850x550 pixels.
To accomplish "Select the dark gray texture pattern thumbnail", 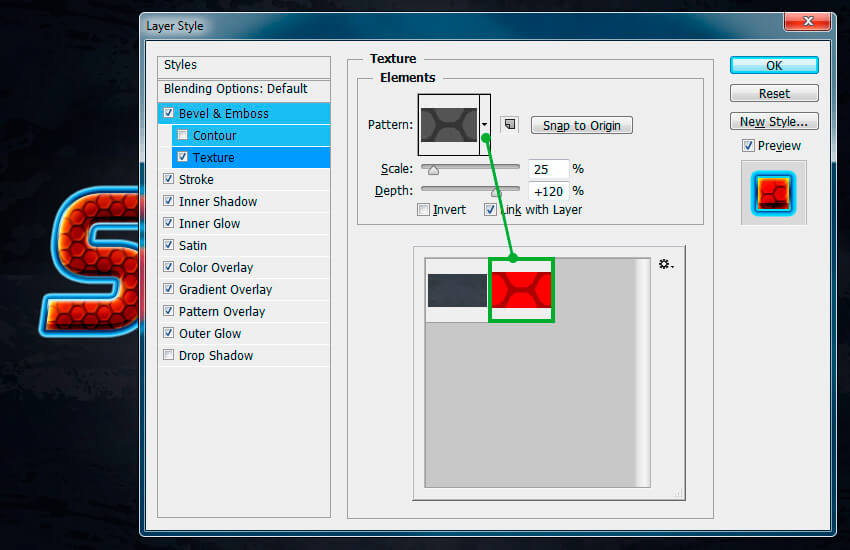I will [x=457, y=290].
